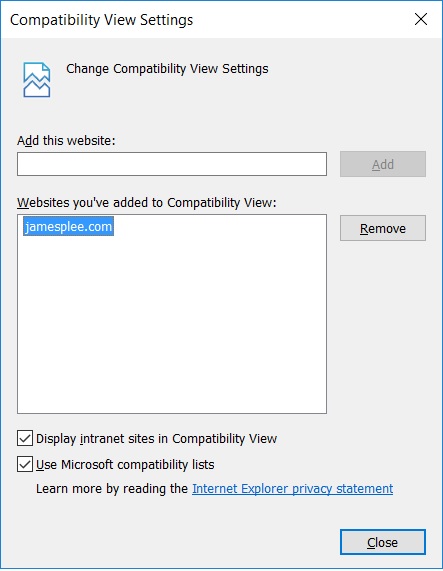Click the empty title bar area left of X

[302, 20]
